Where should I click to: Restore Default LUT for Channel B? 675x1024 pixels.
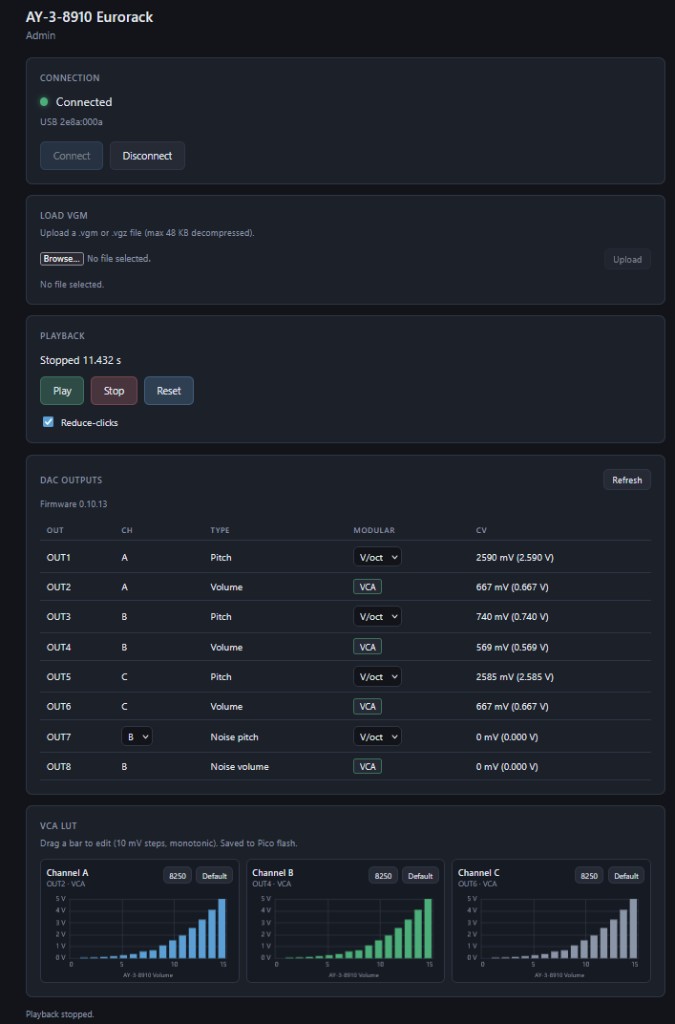(x=420, y=876)
